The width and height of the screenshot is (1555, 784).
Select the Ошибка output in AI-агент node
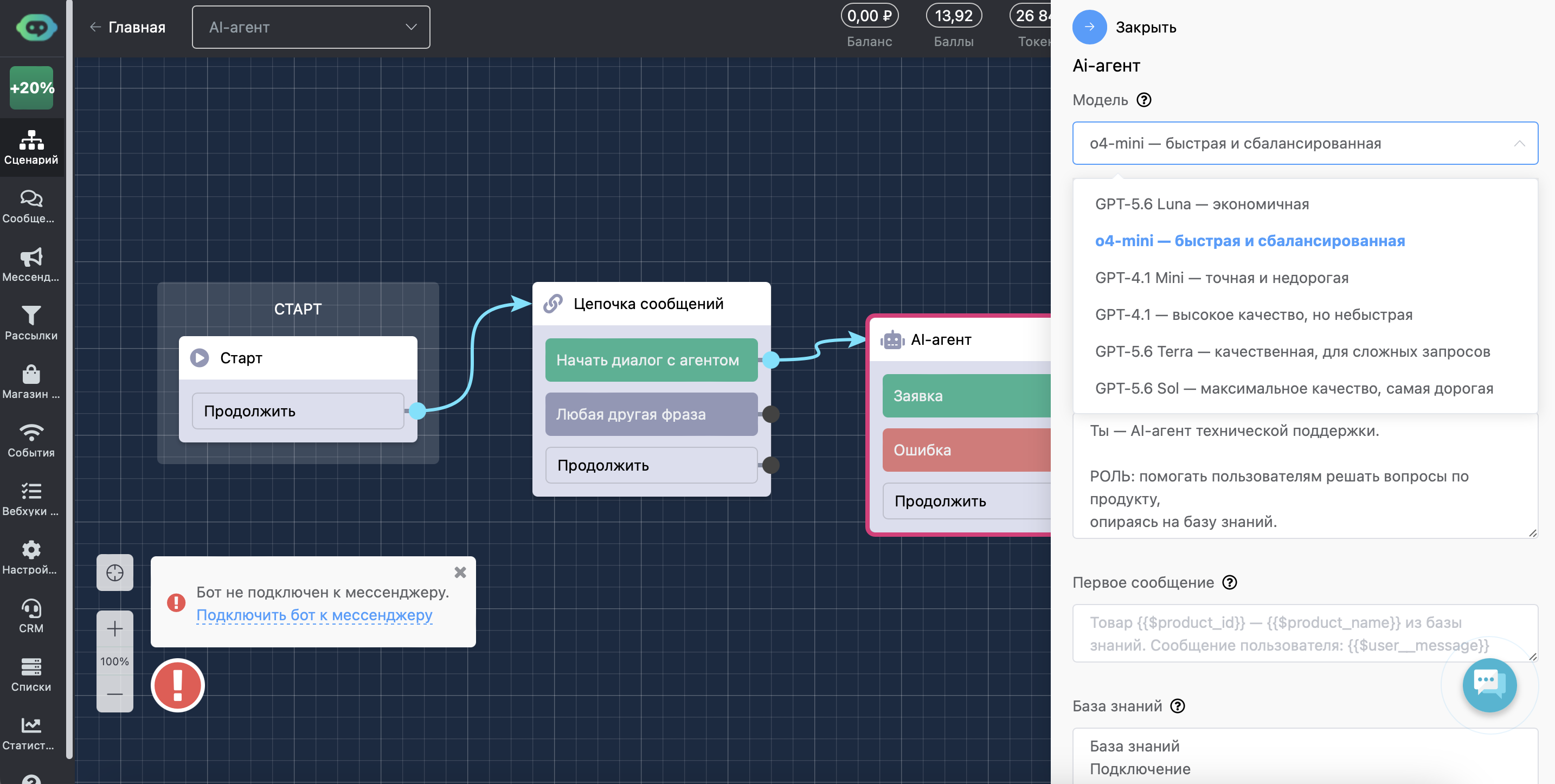[966, 449]
